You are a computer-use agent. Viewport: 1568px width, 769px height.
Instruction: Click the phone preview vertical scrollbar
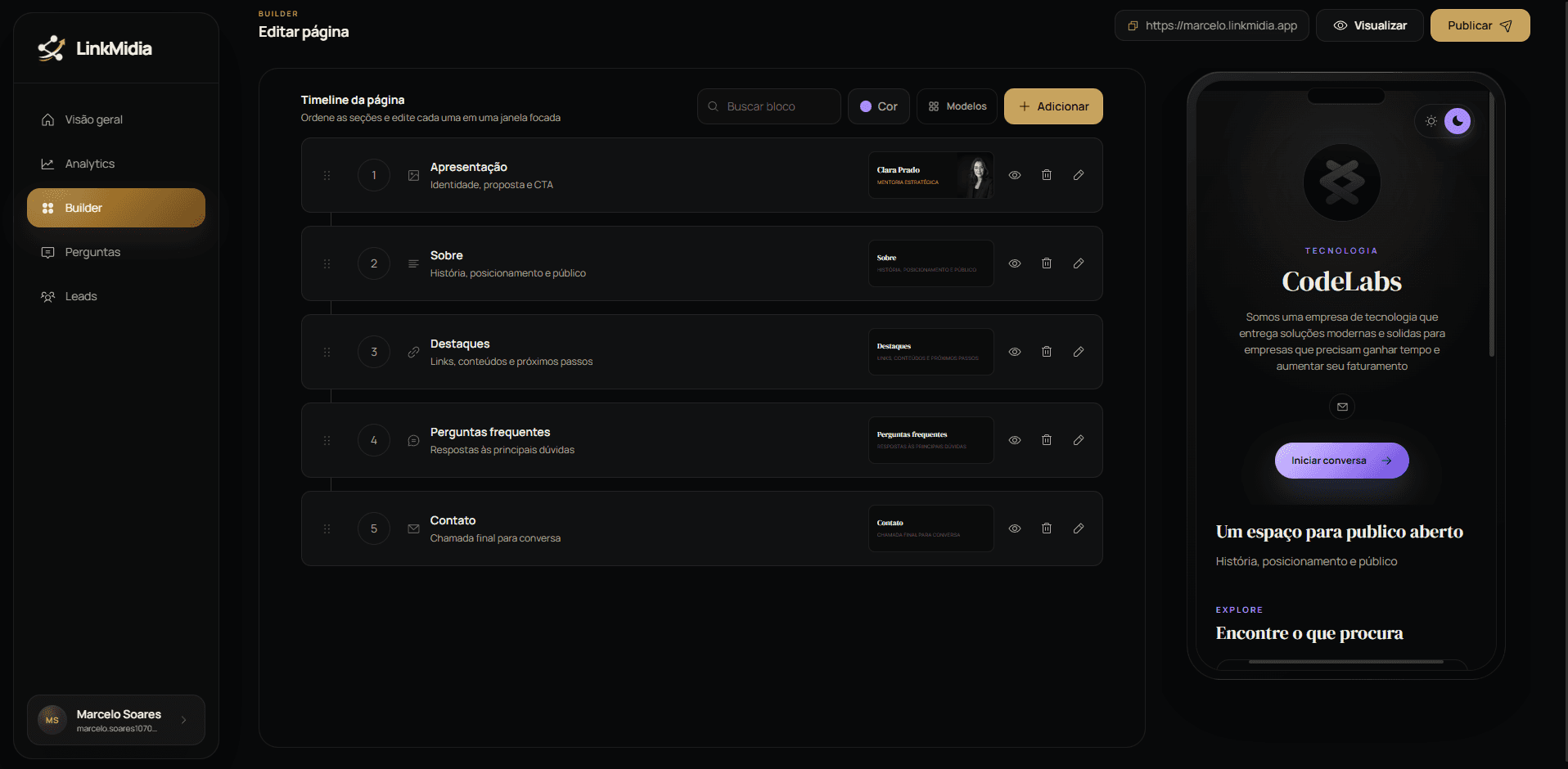click(x=1492, y=225)
